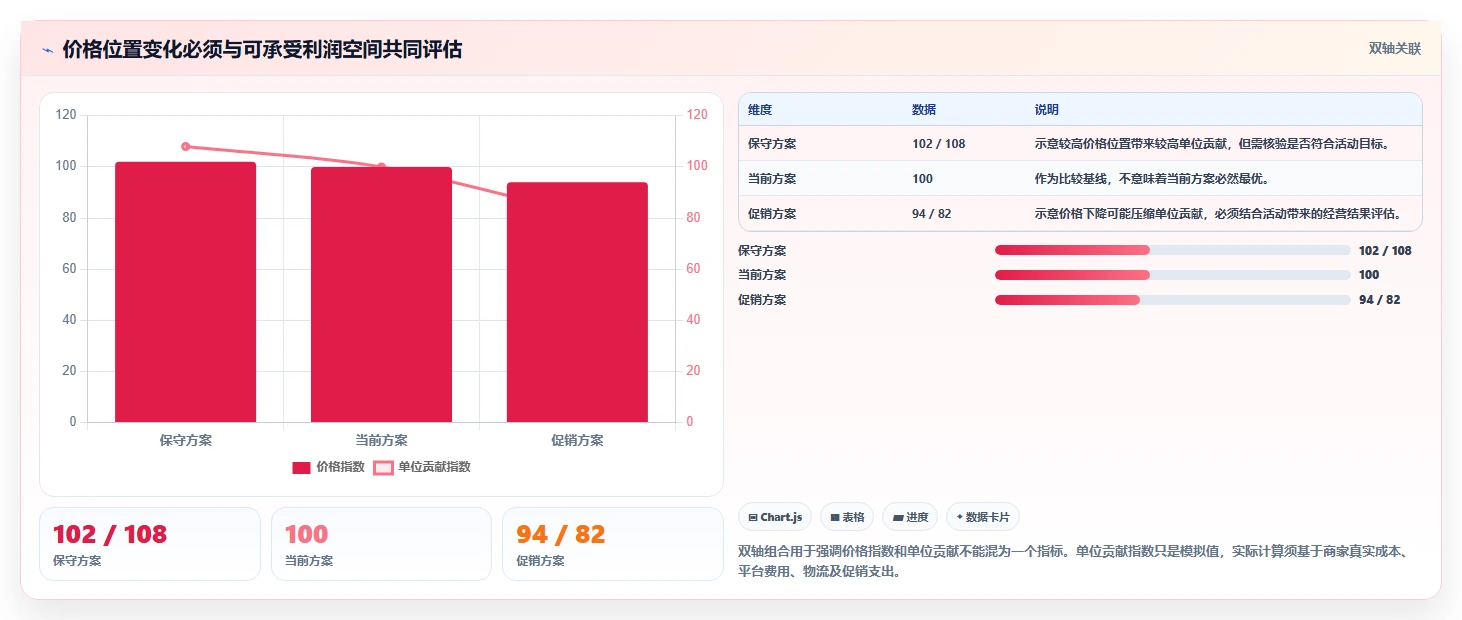Click the 当前方案 x-axis label
This screenshot has width=1462, height=620.
click(x=381, y=440)
